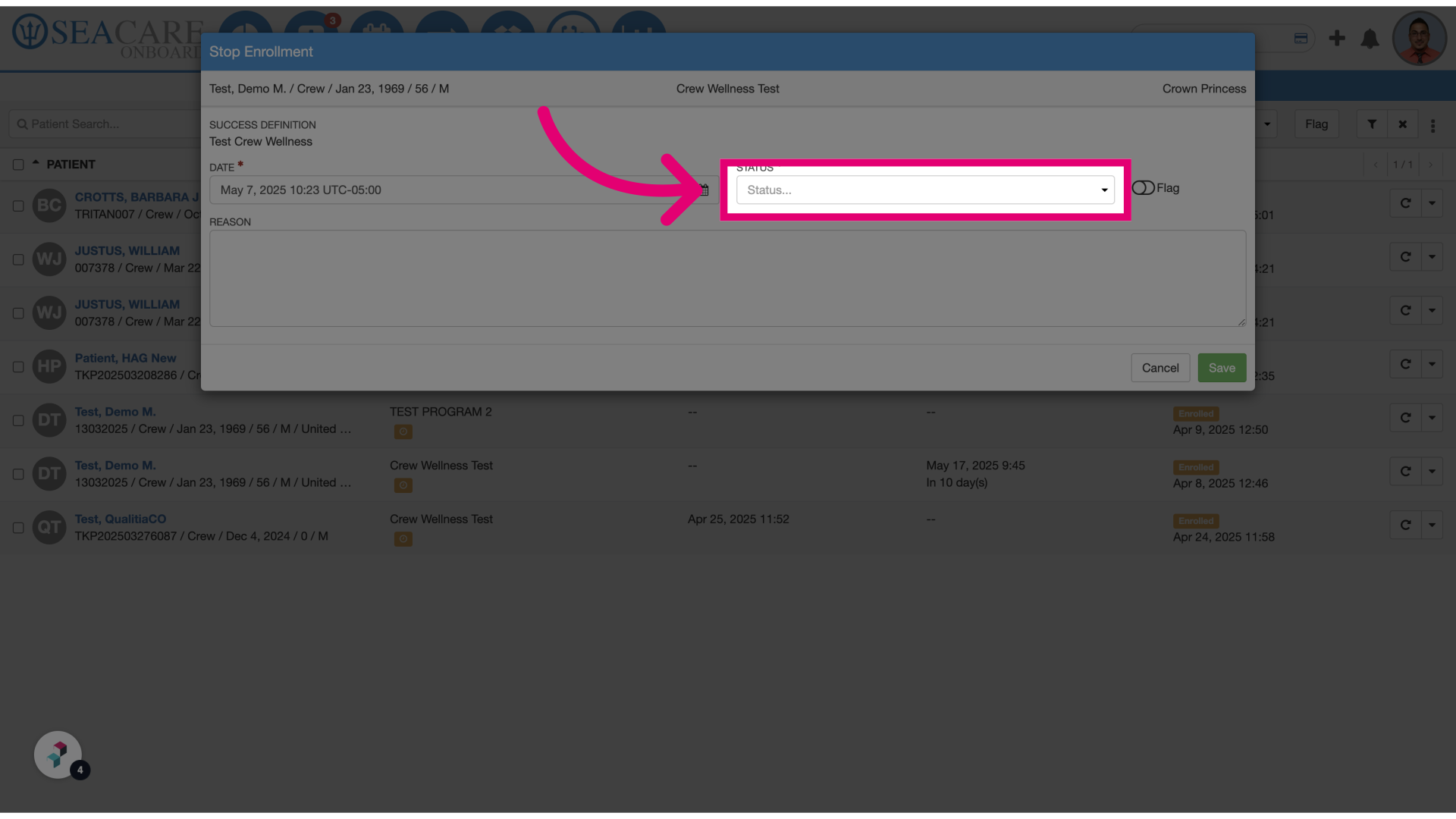Expand row actions caret in TEST PROGRAM 2 row

pos(1432,418)
